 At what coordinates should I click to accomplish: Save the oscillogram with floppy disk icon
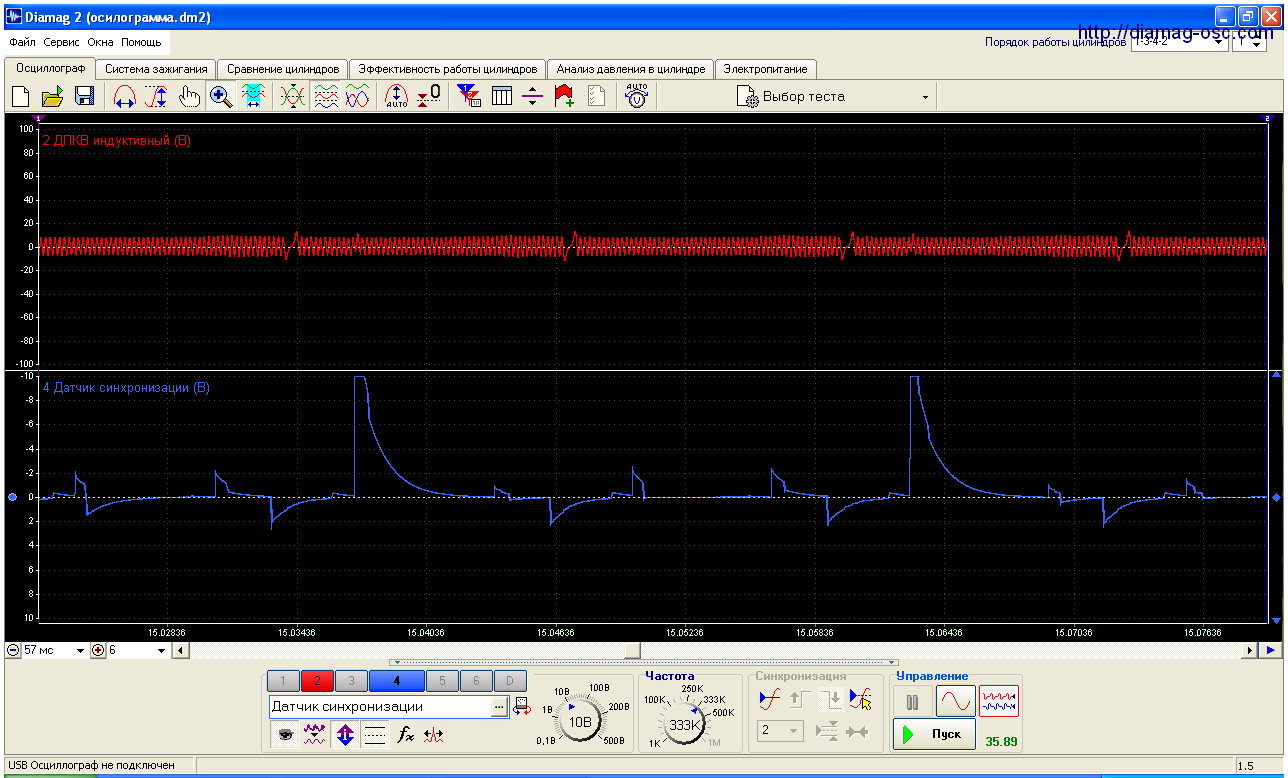pyautogui.click(x=84, y=97)
